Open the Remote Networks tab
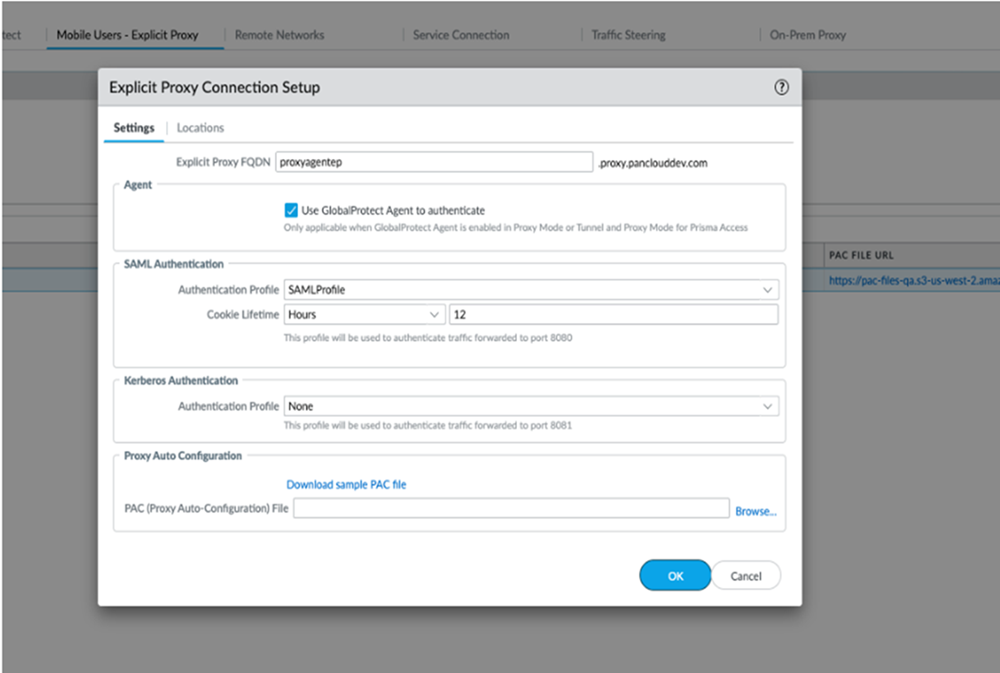The image size is (1000, 673). click(x=279, y=34)
